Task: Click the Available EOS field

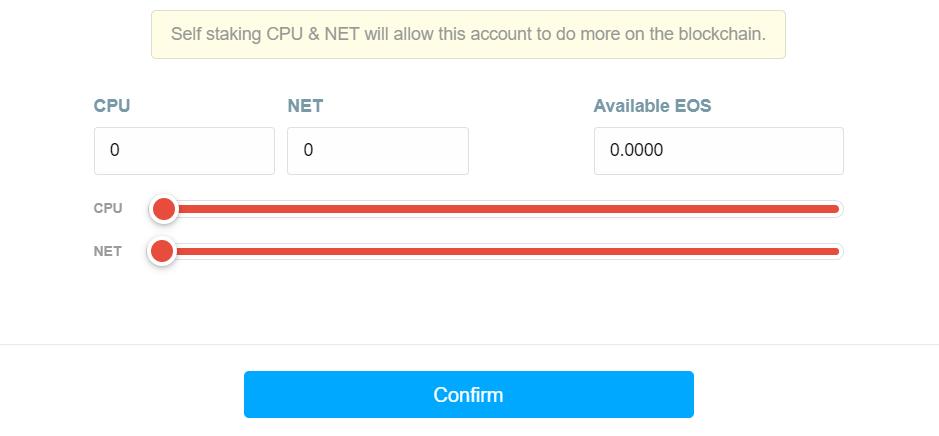Action: (x=718, y=151)
